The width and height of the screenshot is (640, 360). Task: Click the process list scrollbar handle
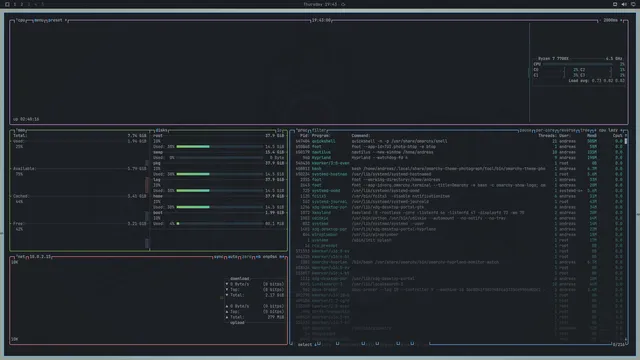click(x=626, y=141)
